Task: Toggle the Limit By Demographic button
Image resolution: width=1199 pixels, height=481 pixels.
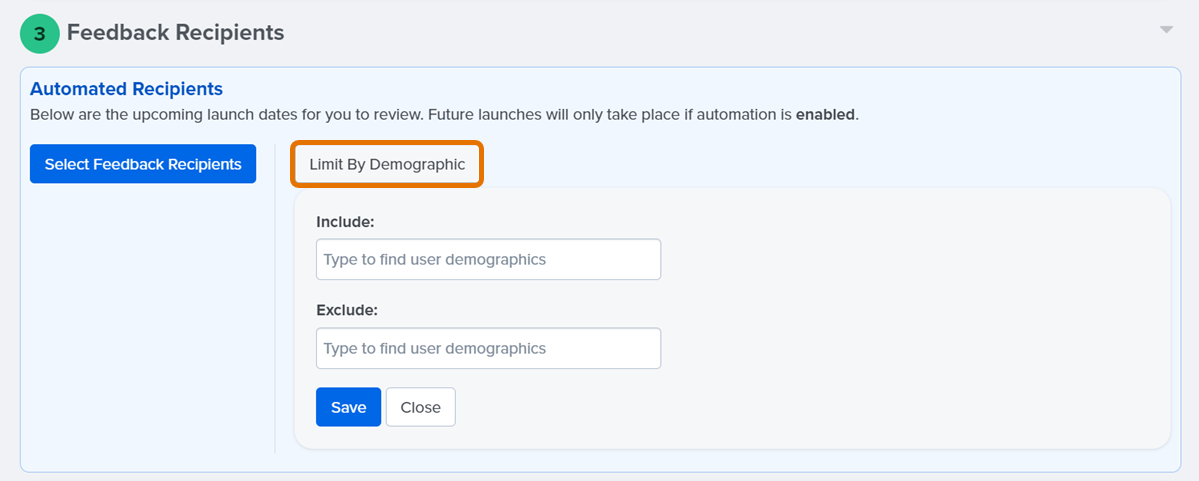Action: coord(387,164)
